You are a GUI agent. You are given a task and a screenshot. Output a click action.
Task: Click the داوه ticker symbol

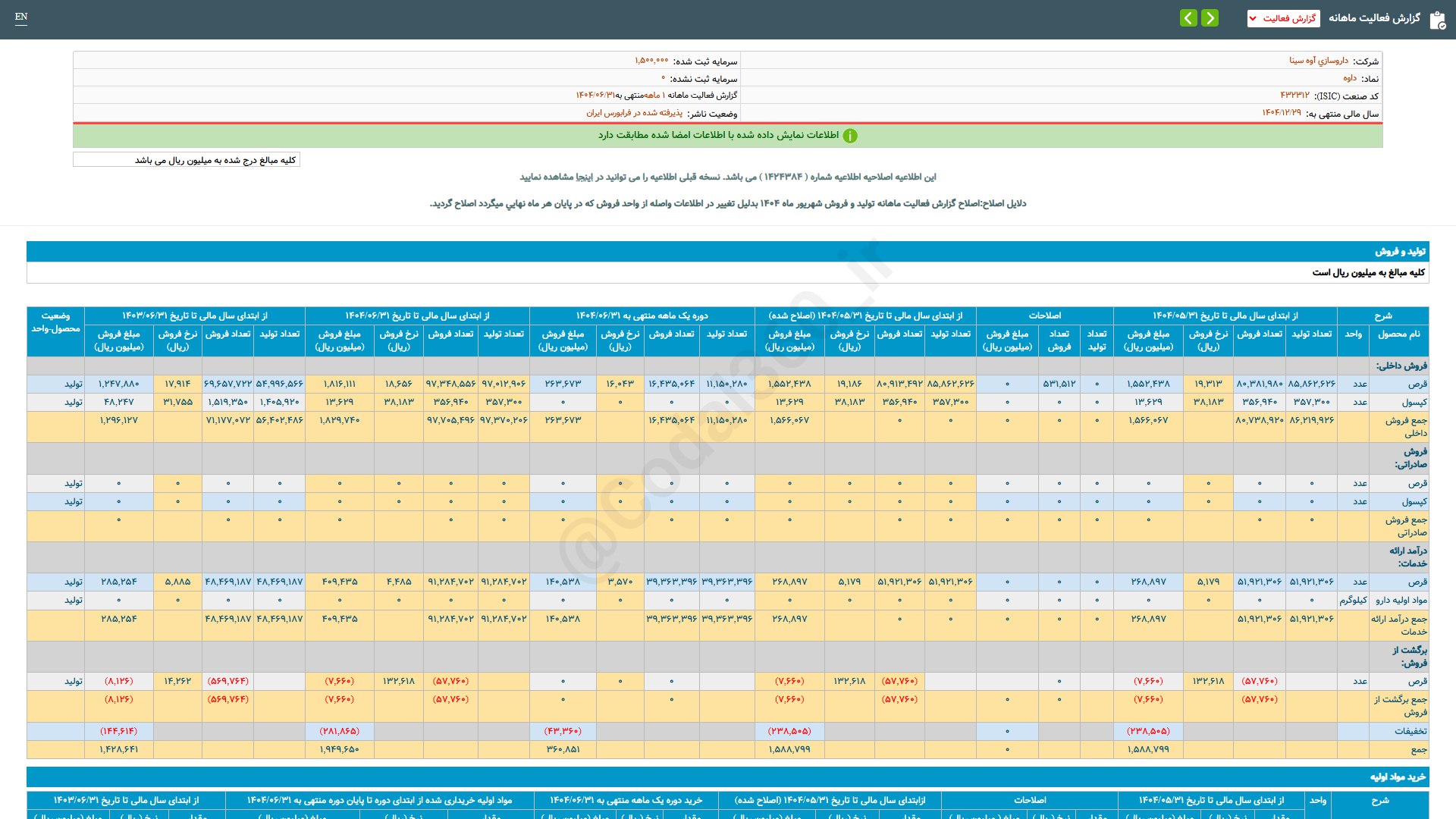click(1350, 78)
